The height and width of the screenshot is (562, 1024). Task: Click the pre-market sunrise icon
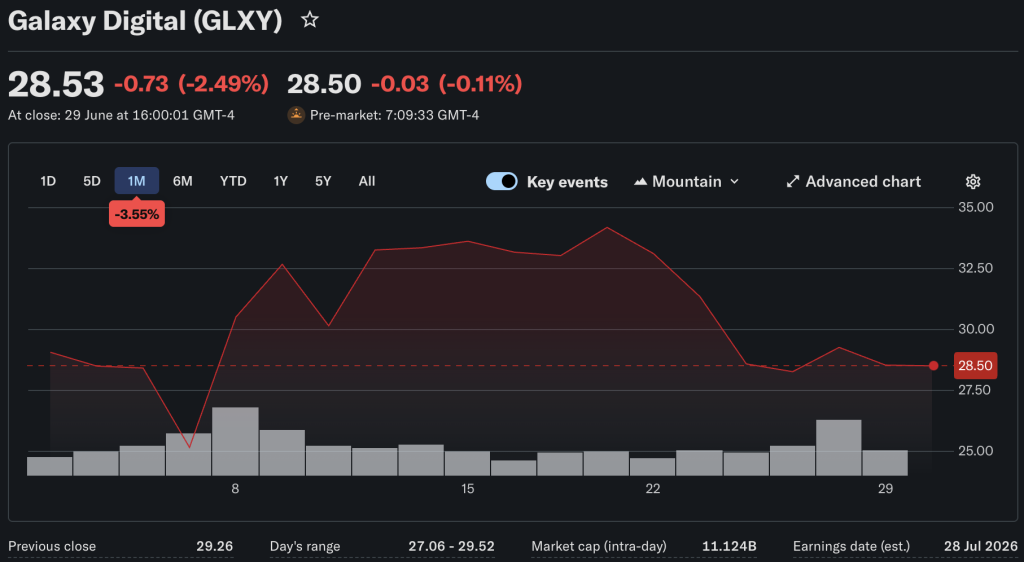coord(296,115)
